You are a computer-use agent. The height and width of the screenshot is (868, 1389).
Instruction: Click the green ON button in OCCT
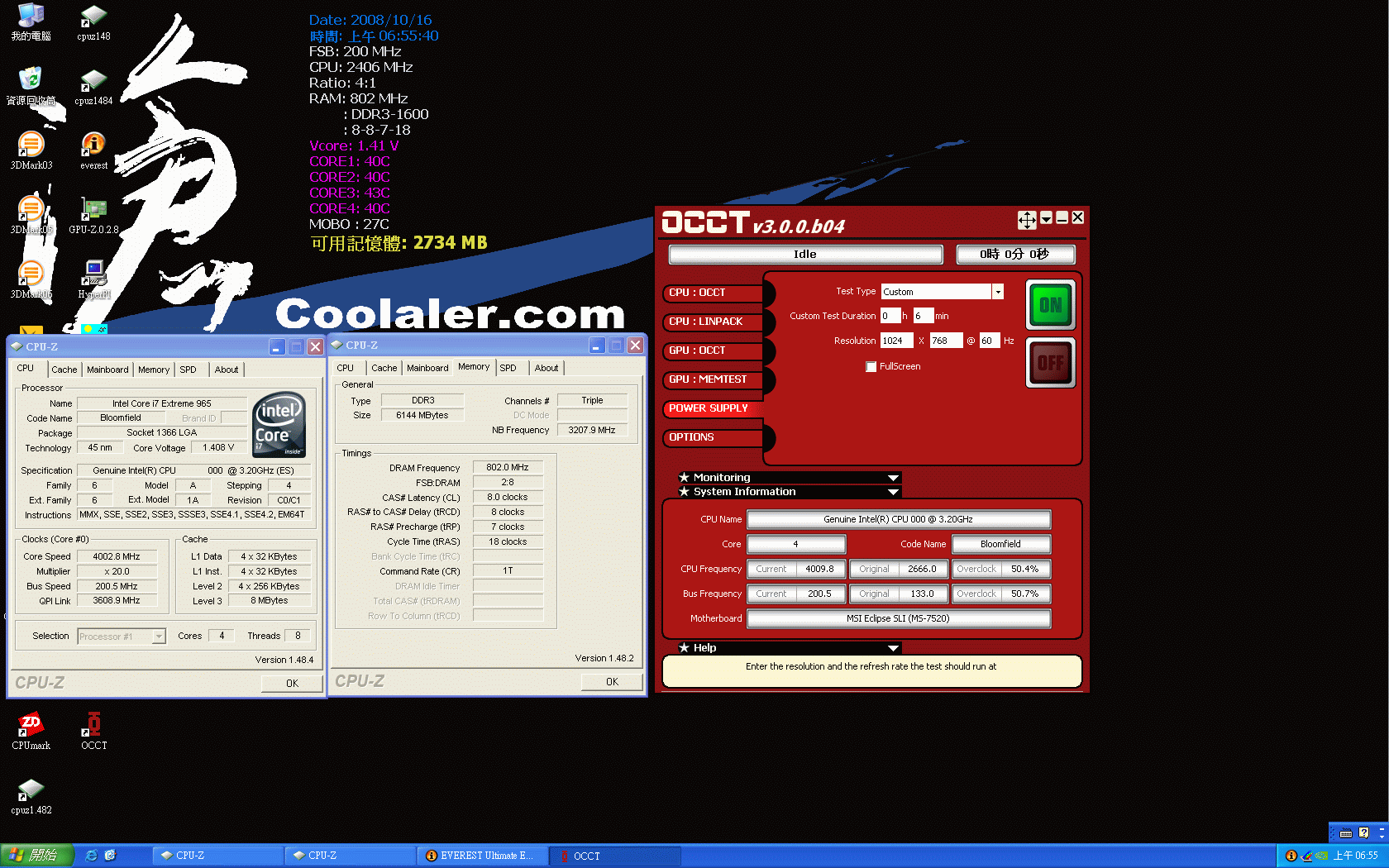[1051, 305]
